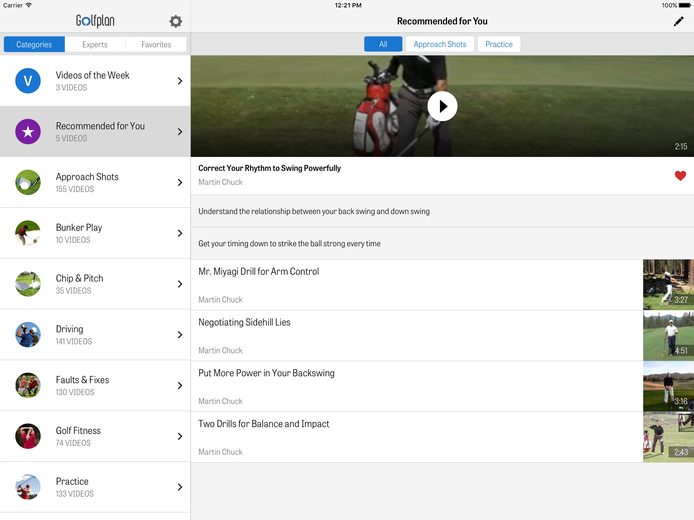Expand Practice category chevron
694x520 pixels.
(x=180, y=487)
